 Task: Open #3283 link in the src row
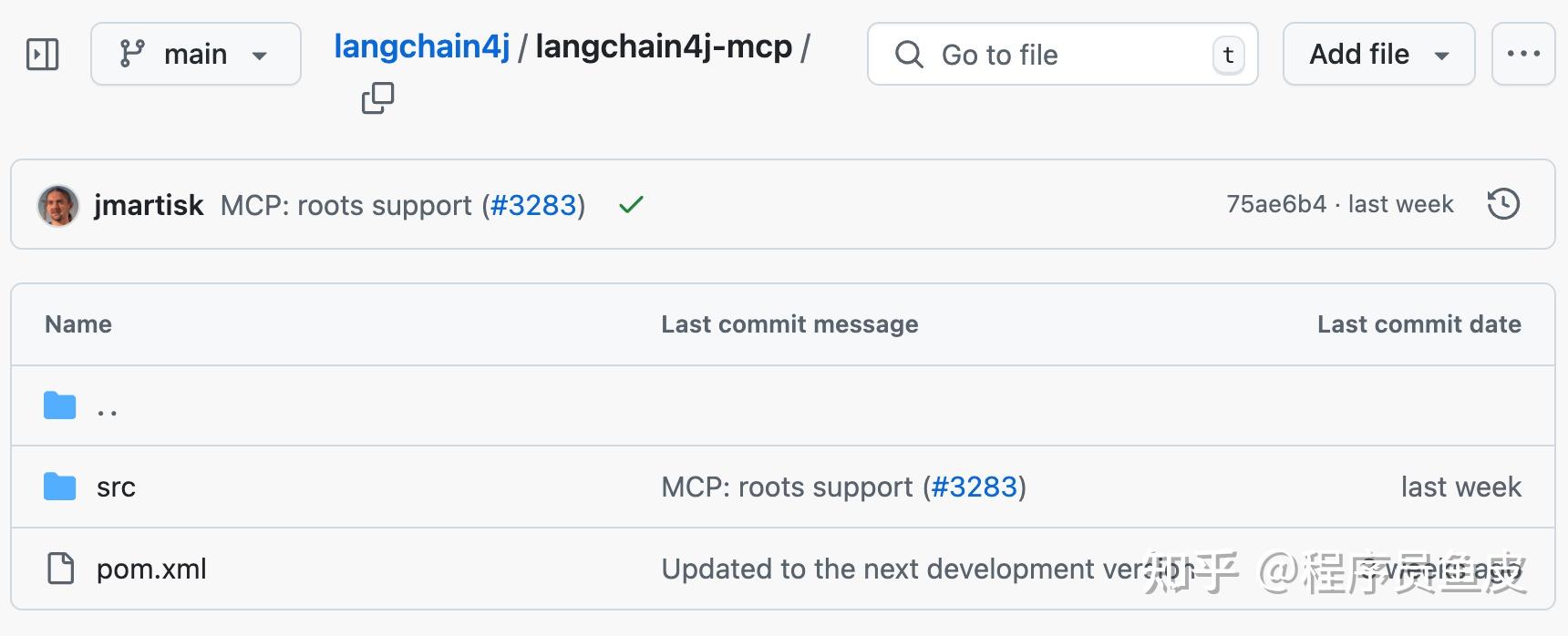[x=976, y=486]
